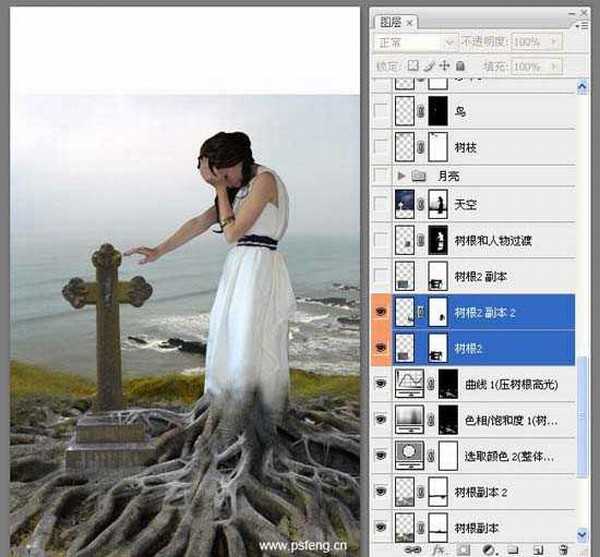600x557 pixels.
Task: Click the 天空 layer mask thumbnail
Action: (438, 206)
